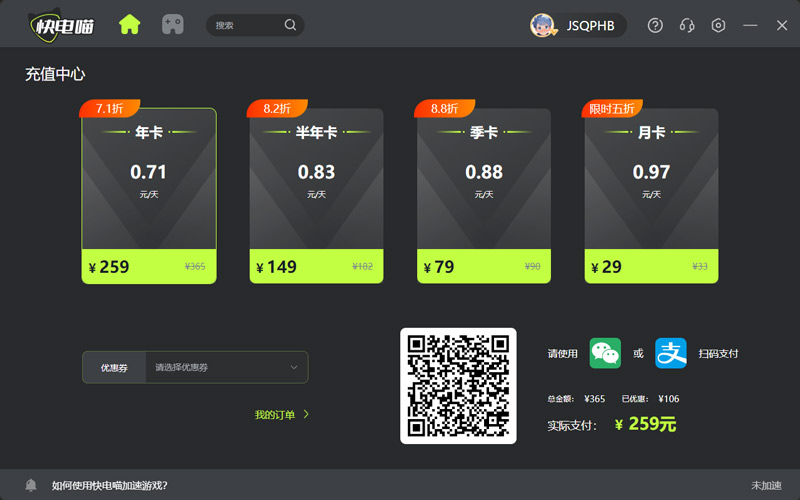Click the Alipay icon
Image resolution: width=800 pixels, height=500 pixels.
671,353
